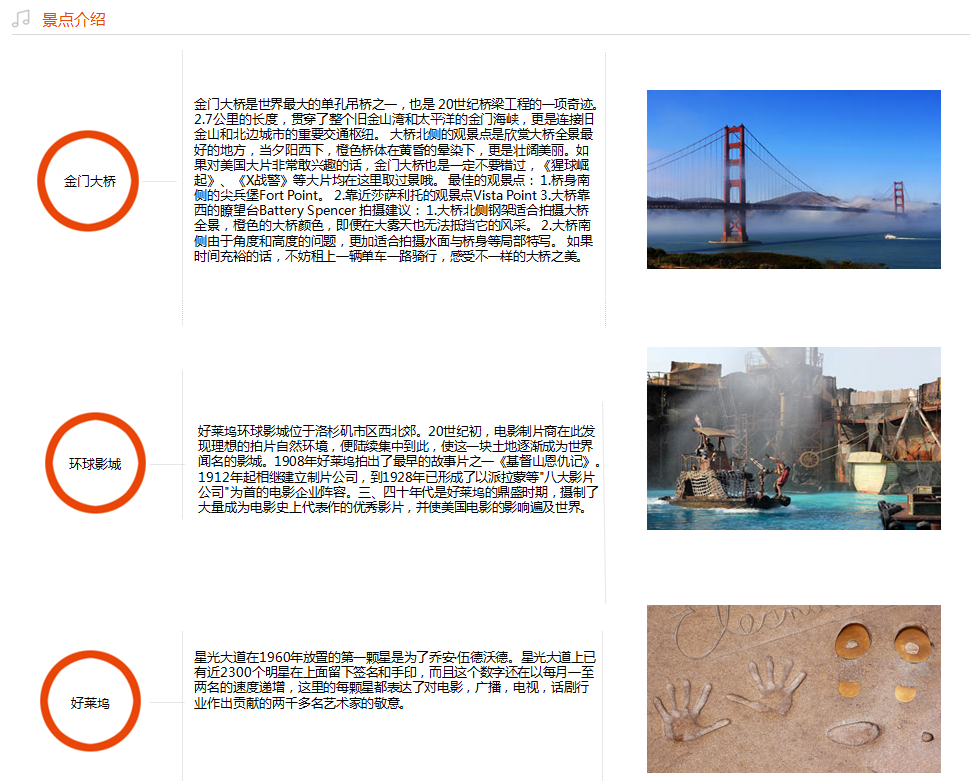Screen dimensions: 976x781
Task: Choose the 好莱坞 orange circle badge
Action: tap(90, 703)
